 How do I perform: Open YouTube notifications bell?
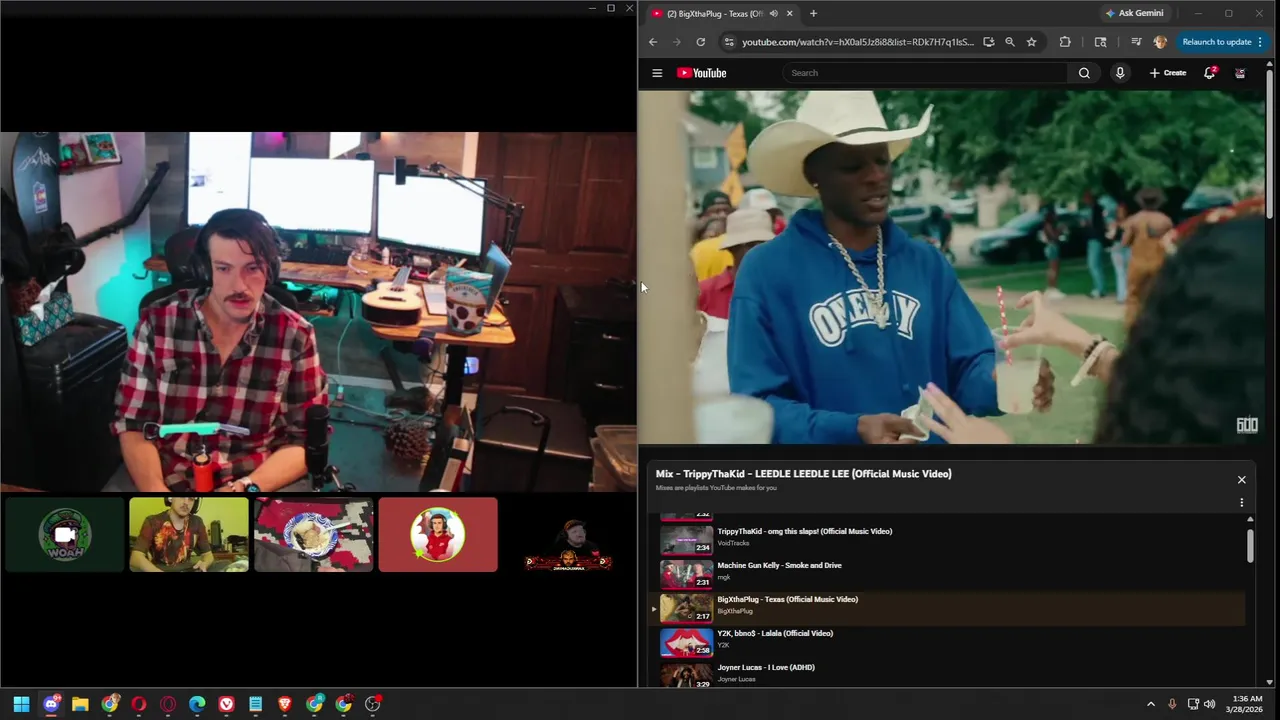[x=1210, y=73]
